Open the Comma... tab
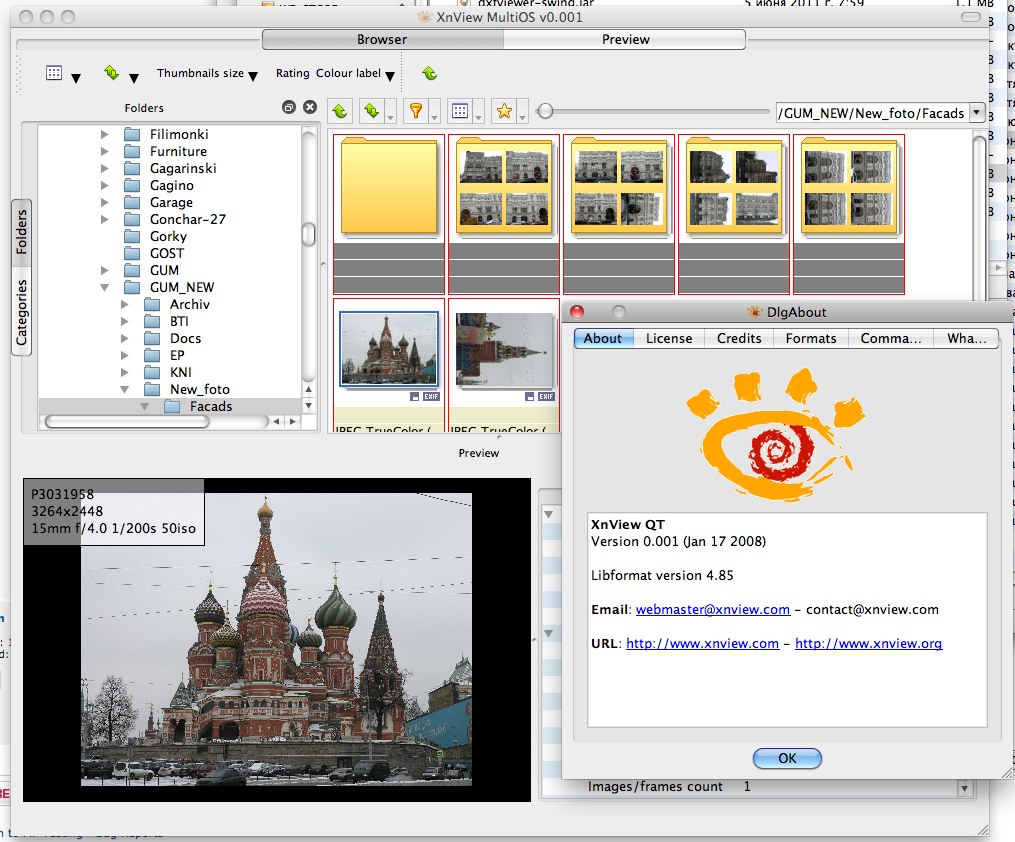Image resolution: width=1015 pixels, height=842 pixels. 891,338
